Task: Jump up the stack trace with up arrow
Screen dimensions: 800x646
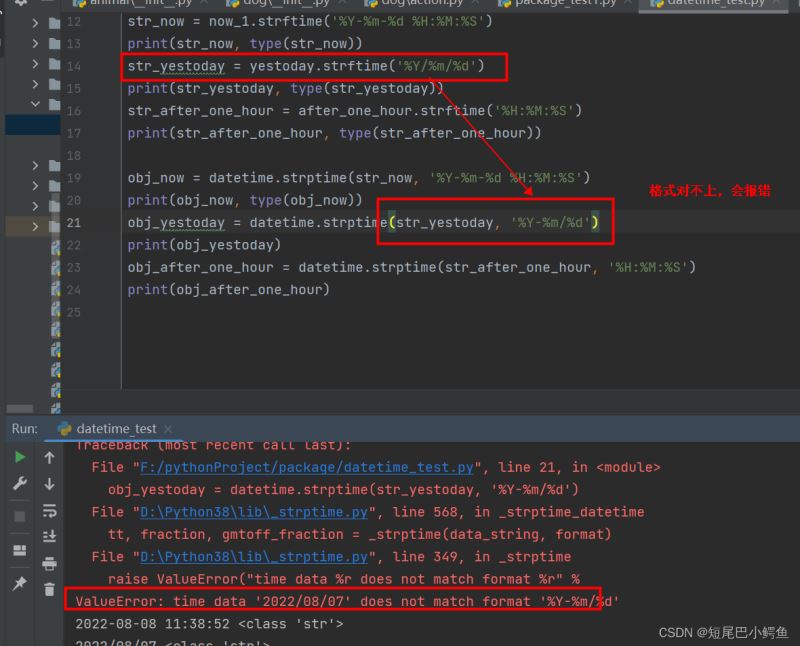Action: (x=49, y=458)
